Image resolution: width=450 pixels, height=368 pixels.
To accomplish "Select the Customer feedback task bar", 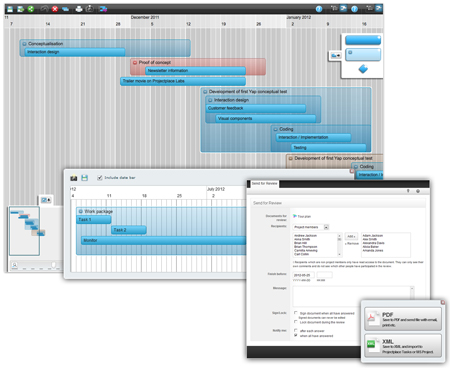I will [x=256, y=108].
